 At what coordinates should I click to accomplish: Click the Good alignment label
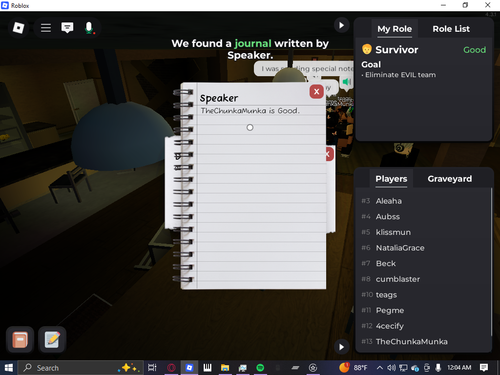(474, 50)
